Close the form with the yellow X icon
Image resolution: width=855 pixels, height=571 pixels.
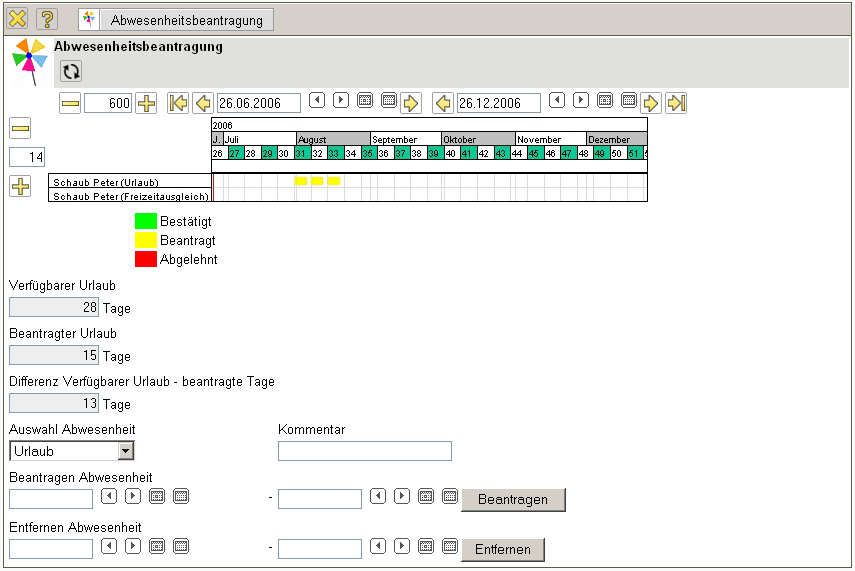[x=18, y=19]
